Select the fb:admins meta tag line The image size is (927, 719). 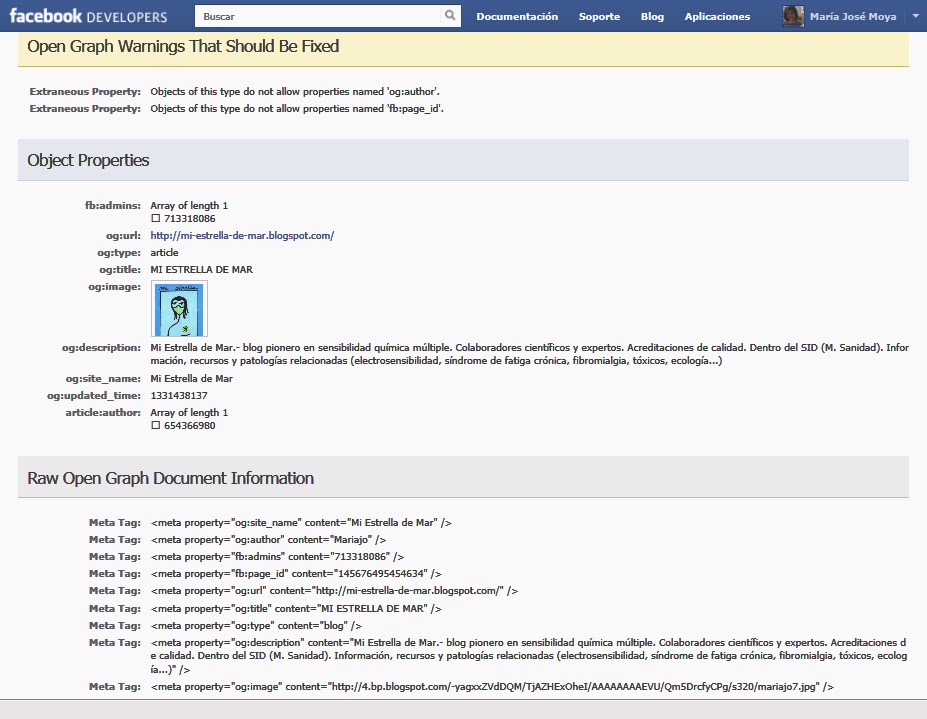pyautogui.click(x=277, y=557)
